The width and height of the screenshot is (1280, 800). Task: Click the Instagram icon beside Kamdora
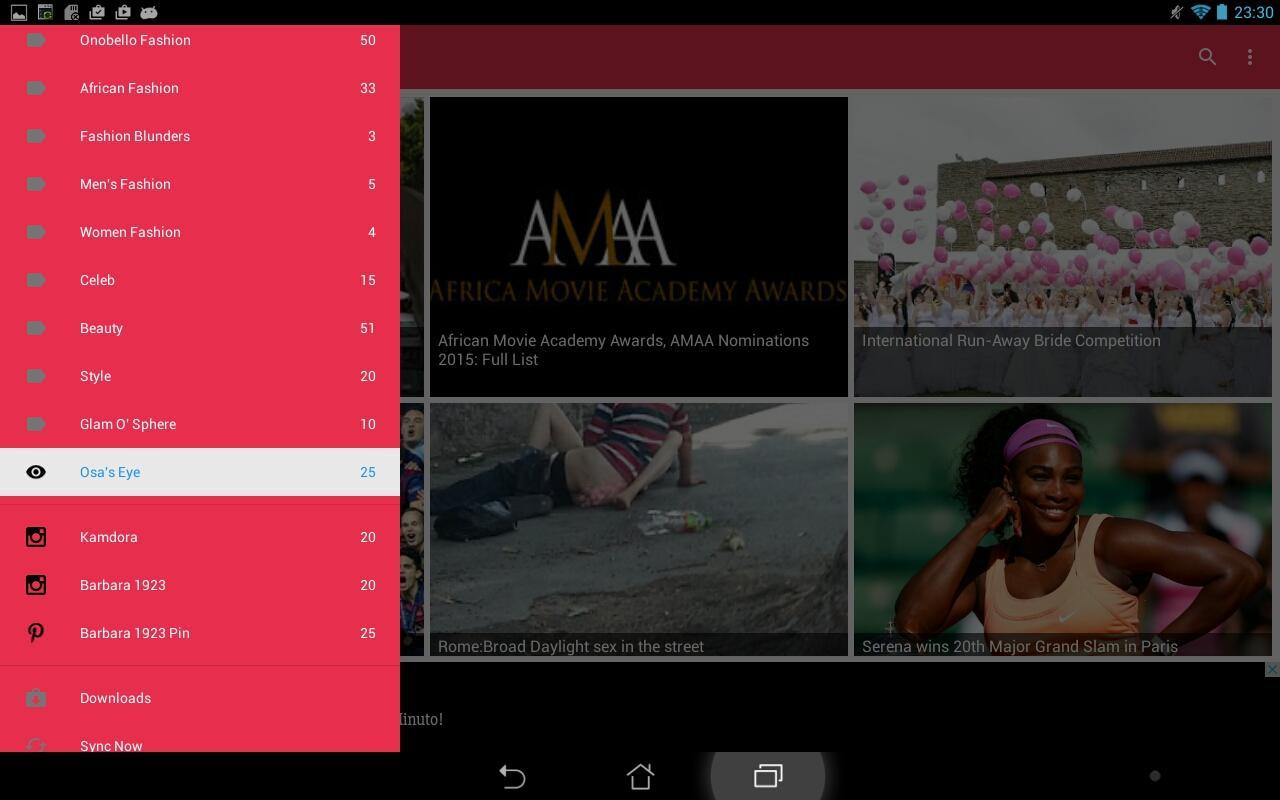coord(36,537)
